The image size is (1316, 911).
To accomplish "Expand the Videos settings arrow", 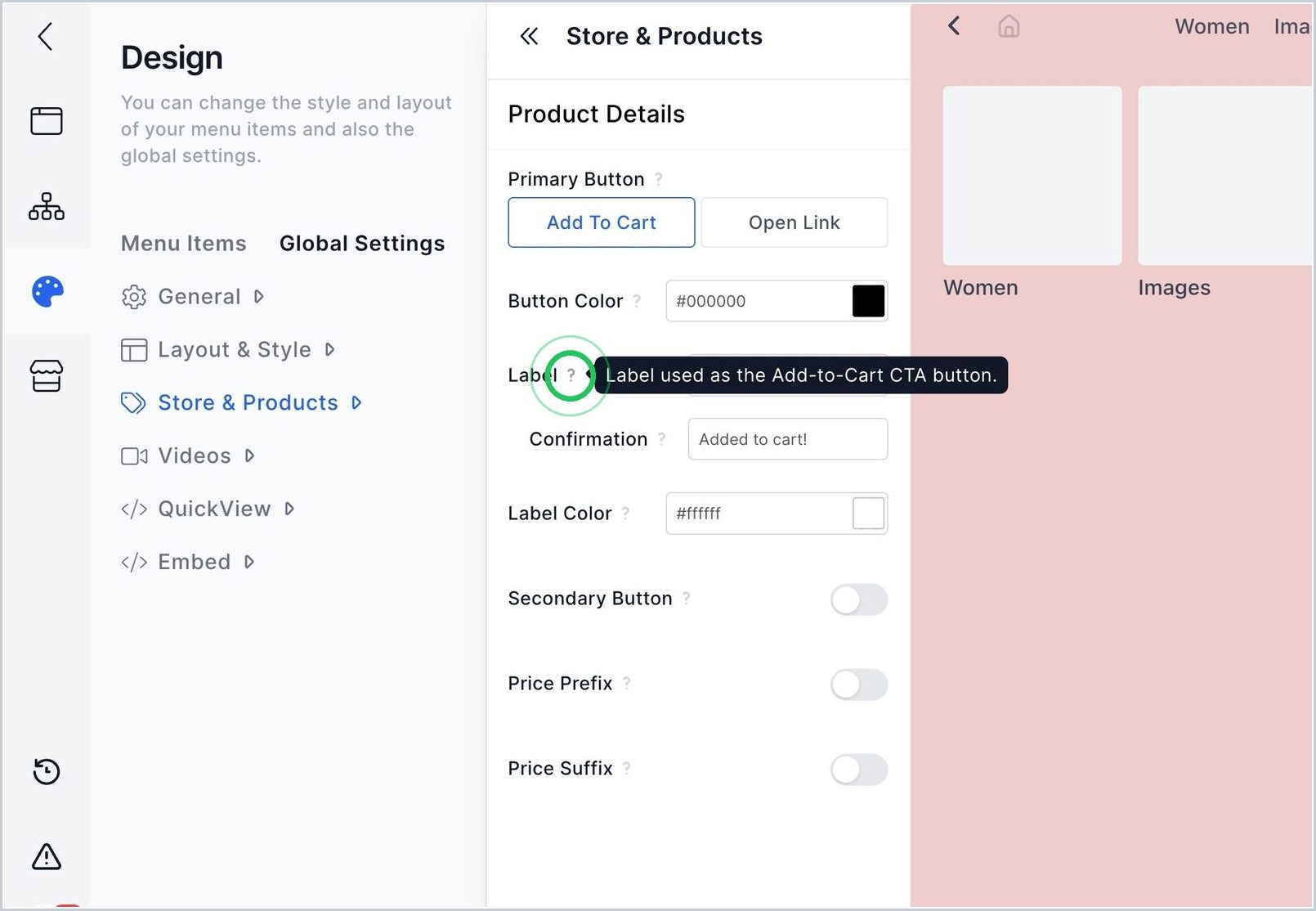I will (x=249, y=456).
